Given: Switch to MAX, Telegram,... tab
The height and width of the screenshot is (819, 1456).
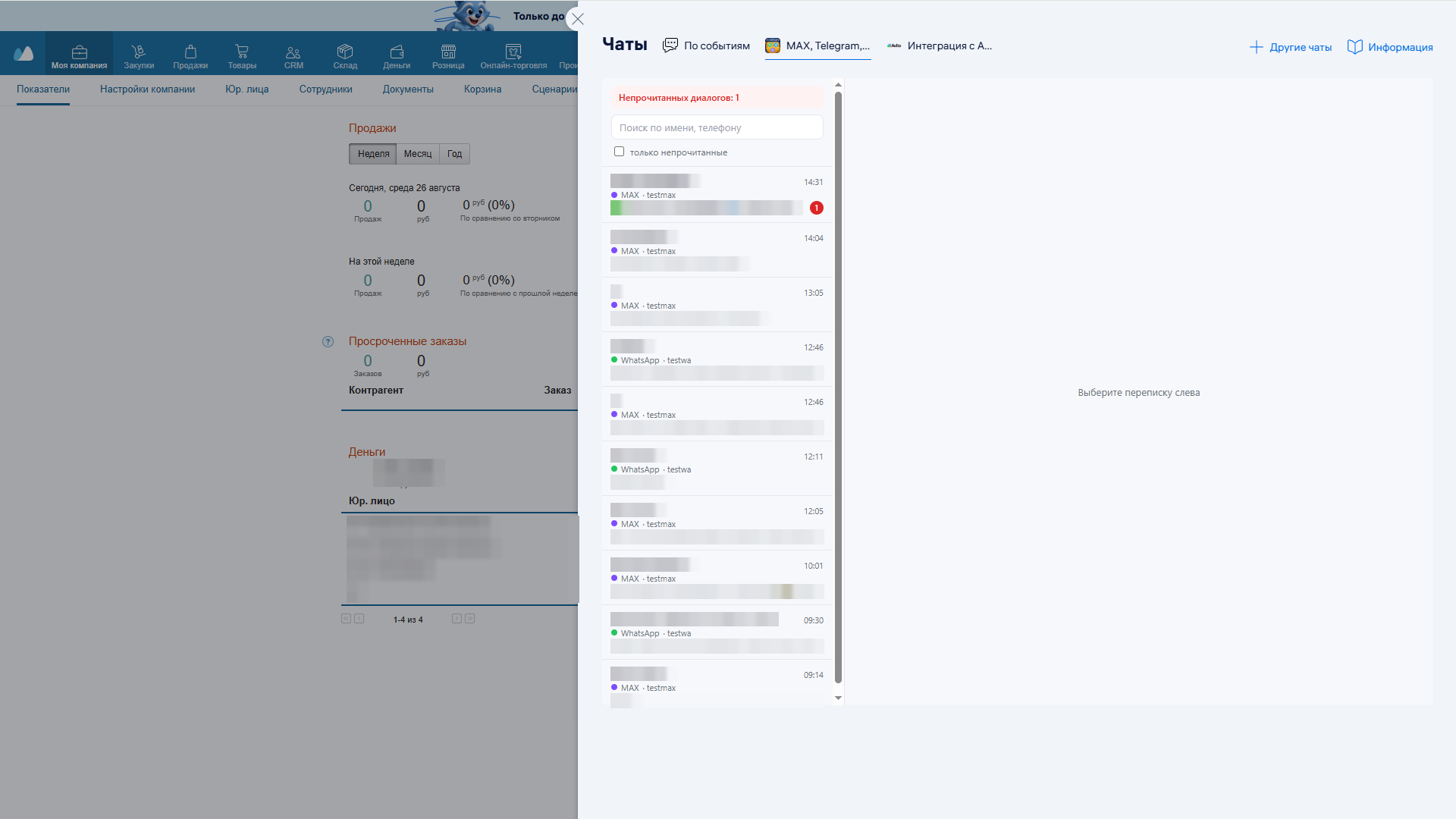Looking at the screenshot, I should (x=818, y=45).
